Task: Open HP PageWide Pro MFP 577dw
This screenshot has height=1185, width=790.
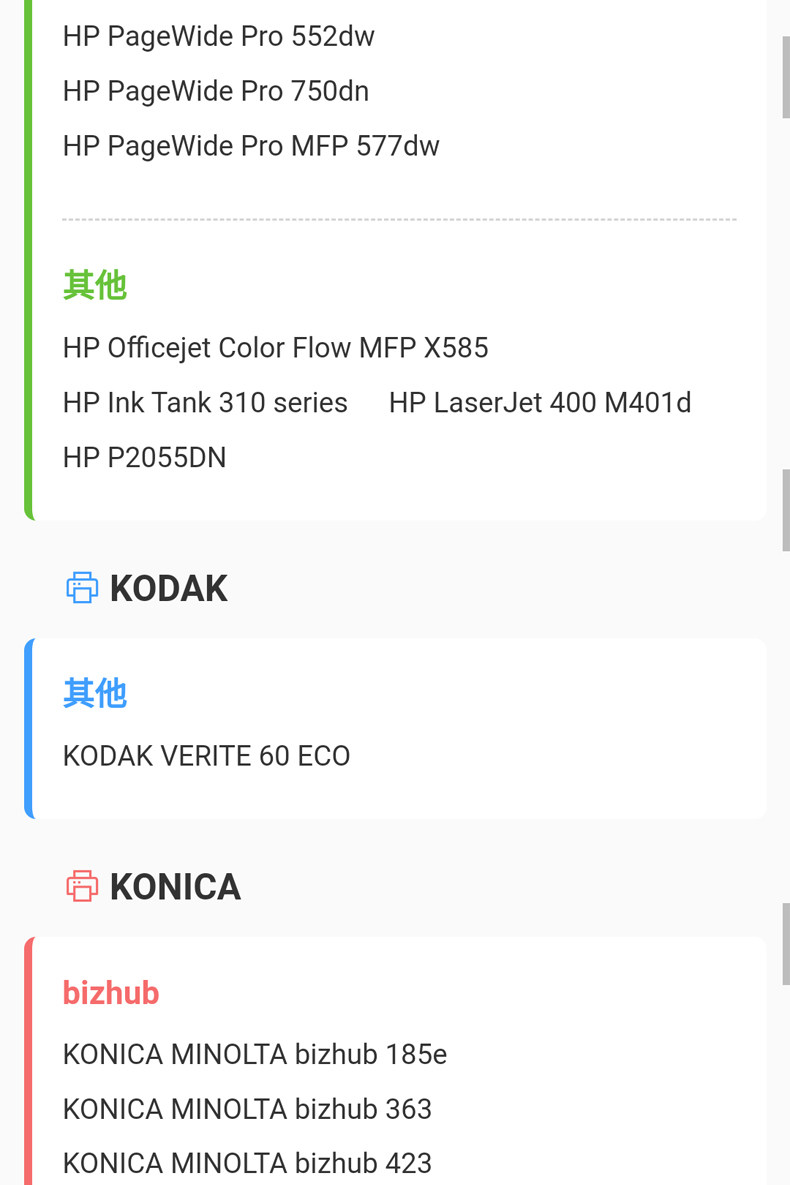Action: [x=251, y=147]
